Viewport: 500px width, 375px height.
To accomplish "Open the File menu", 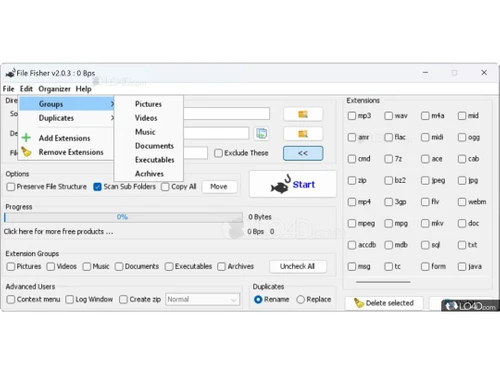I will pos(9,89).
